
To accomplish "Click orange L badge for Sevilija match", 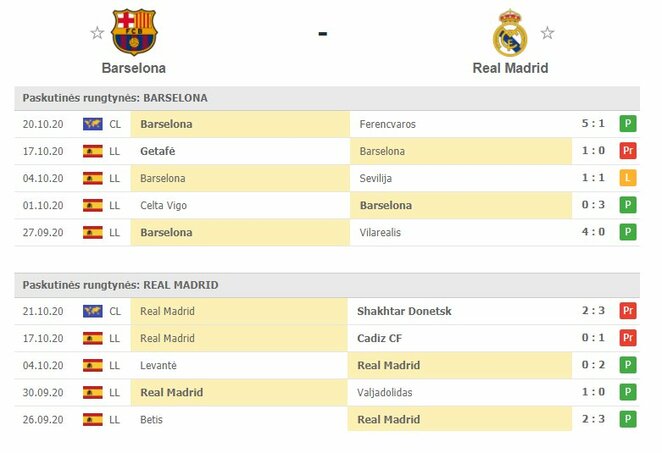I will click(628, 178).
